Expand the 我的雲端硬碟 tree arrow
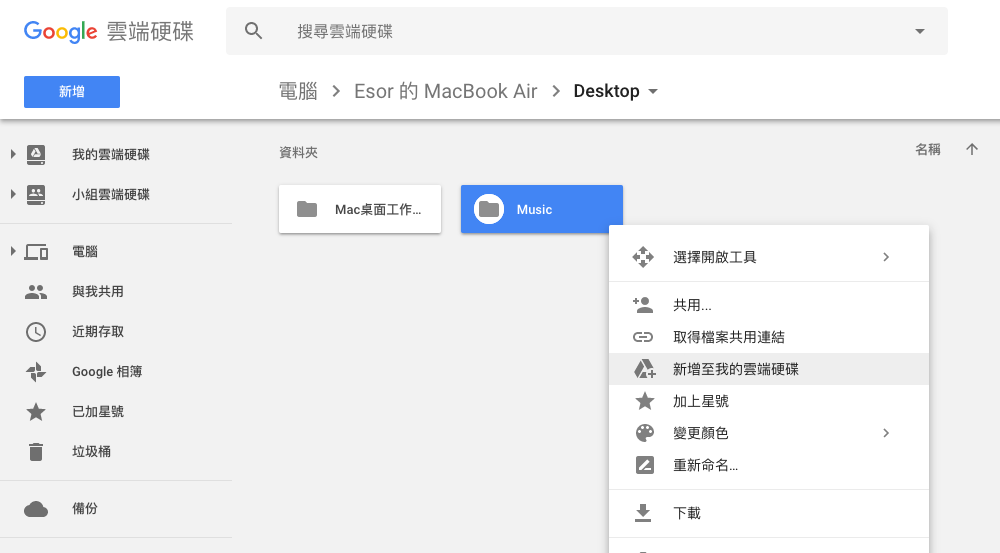This screenshot has width=1000, height=553. (13, 154)
